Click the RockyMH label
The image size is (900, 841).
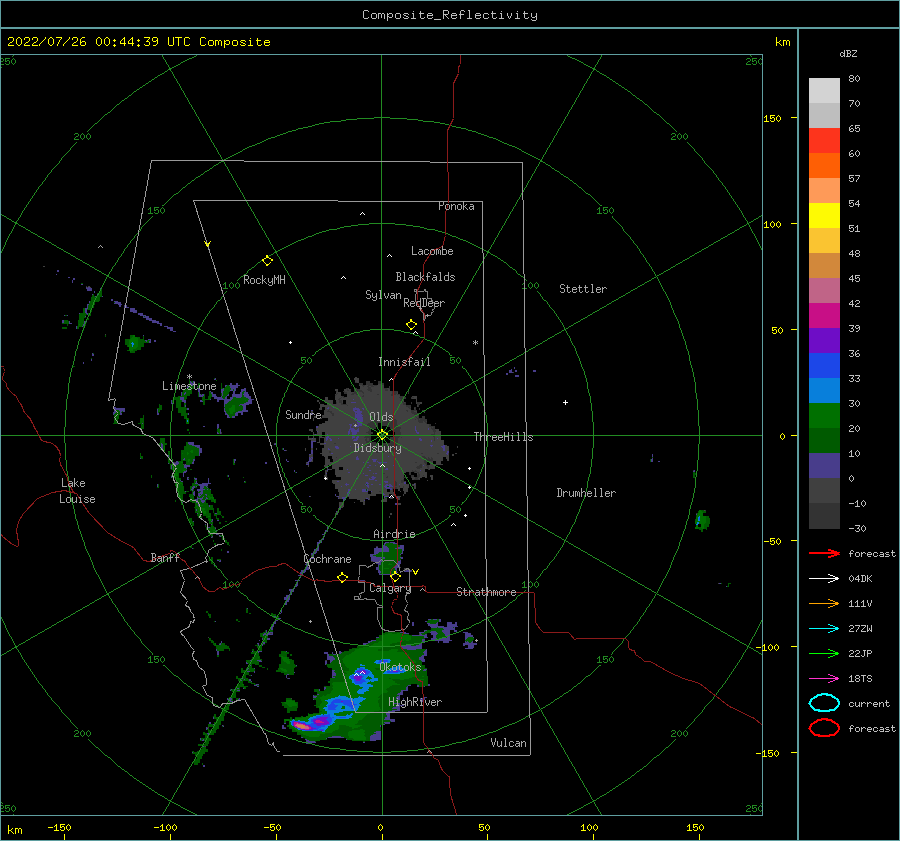point(264,280)
